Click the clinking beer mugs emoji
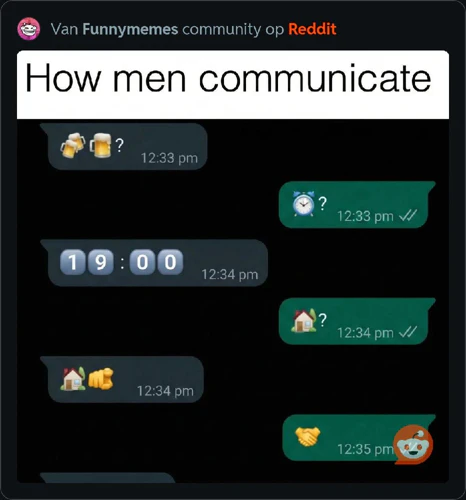 pyautogui.click(x=73, y=145)
